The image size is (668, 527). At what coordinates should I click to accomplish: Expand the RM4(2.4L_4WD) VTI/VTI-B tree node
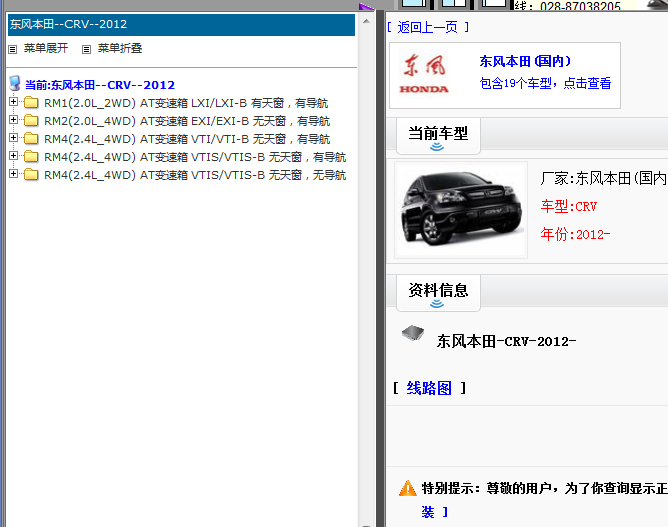click(13, 138)
